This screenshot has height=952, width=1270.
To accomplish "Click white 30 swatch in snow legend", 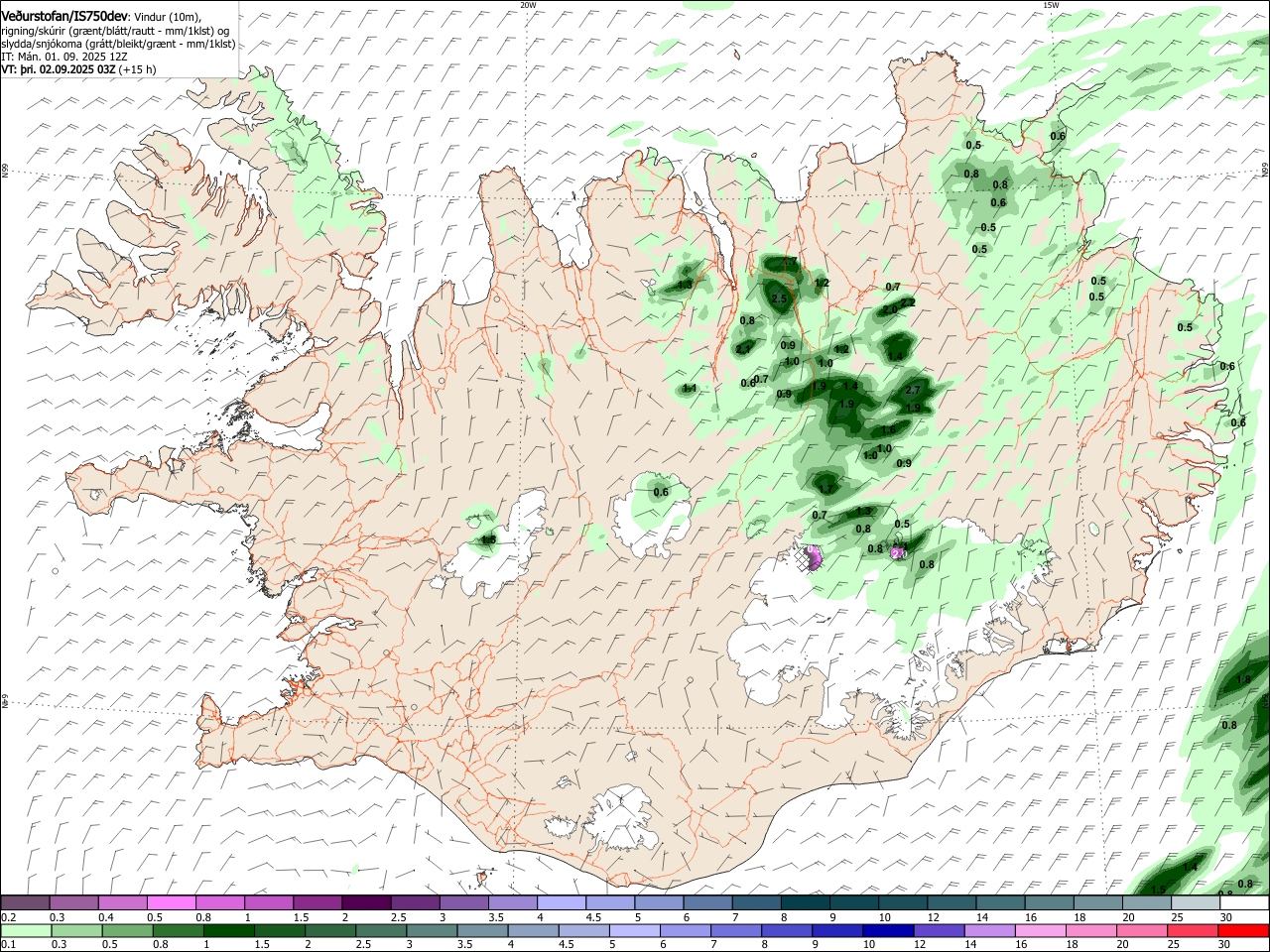I will coord(1244,903).
